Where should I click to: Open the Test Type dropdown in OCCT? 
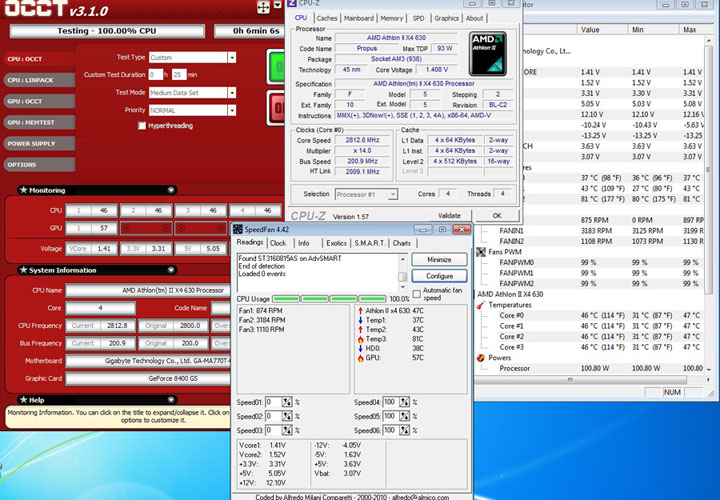point(232,57)
